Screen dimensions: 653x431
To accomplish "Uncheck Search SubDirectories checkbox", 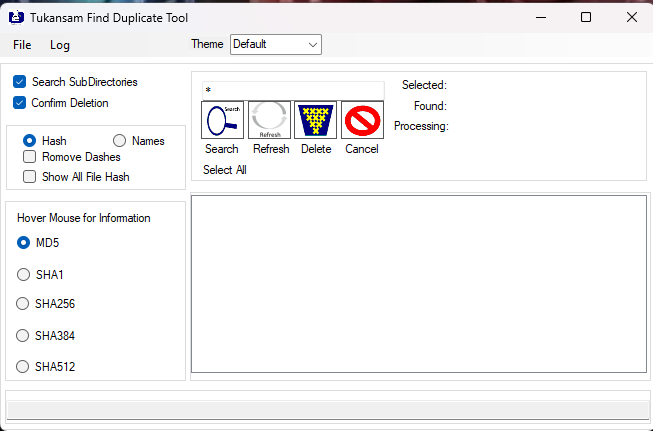I will click(20, 82).
